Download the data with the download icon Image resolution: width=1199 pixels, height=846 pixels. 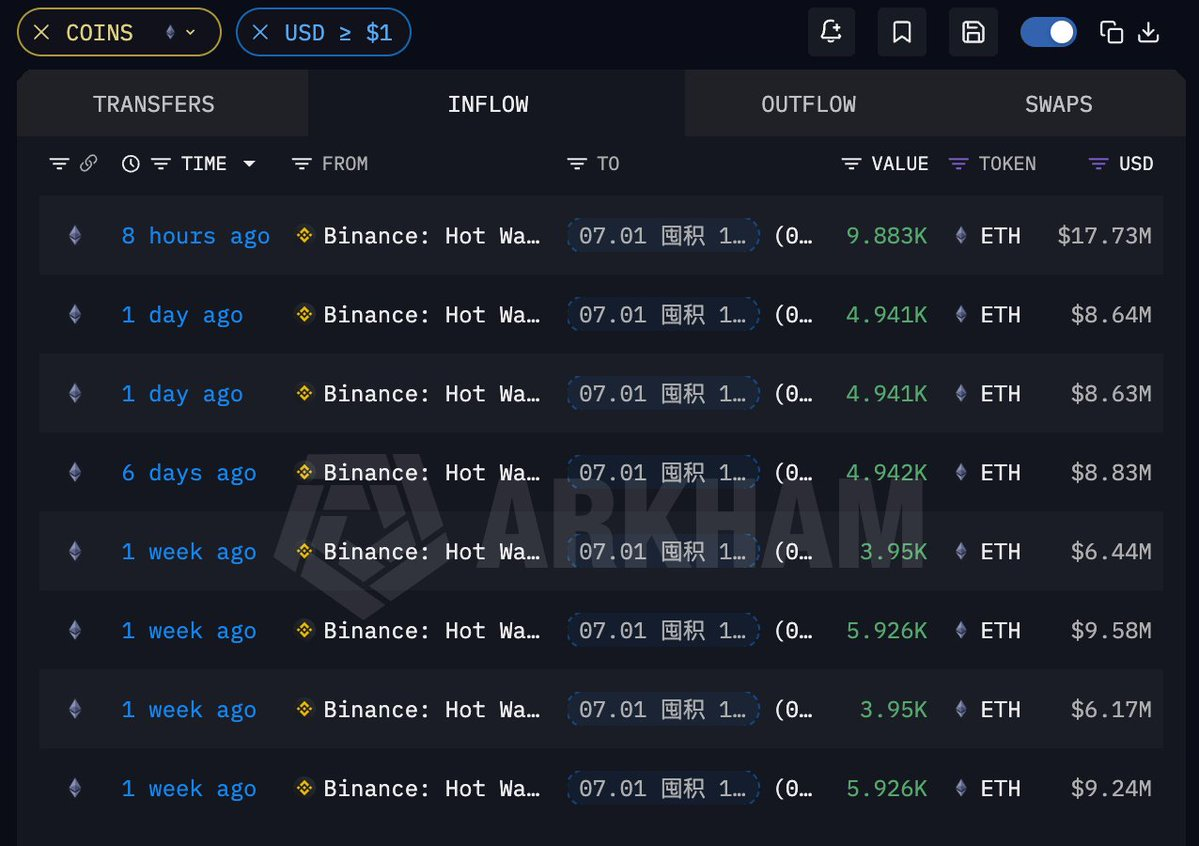click(1149, 32)
